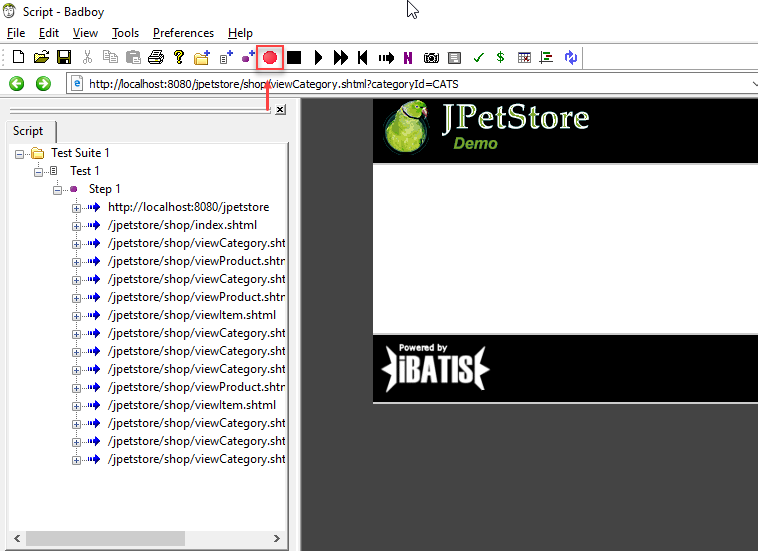Collapse the Test Suite 1 tree node

pos(21,154)
